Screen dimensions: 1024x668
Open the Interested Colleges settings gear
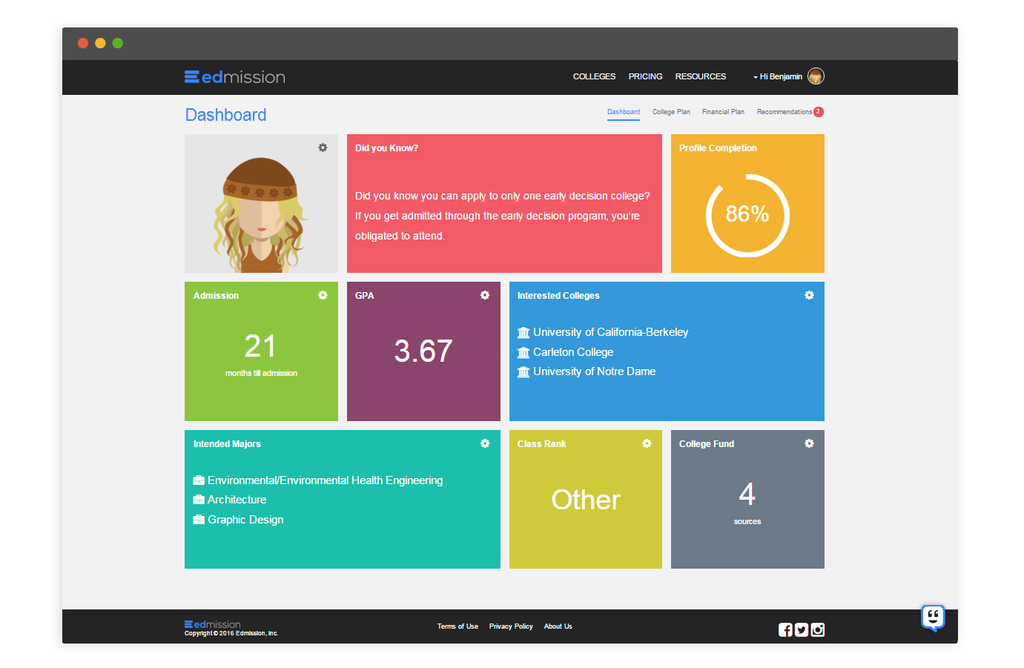[x=809, y=295]
